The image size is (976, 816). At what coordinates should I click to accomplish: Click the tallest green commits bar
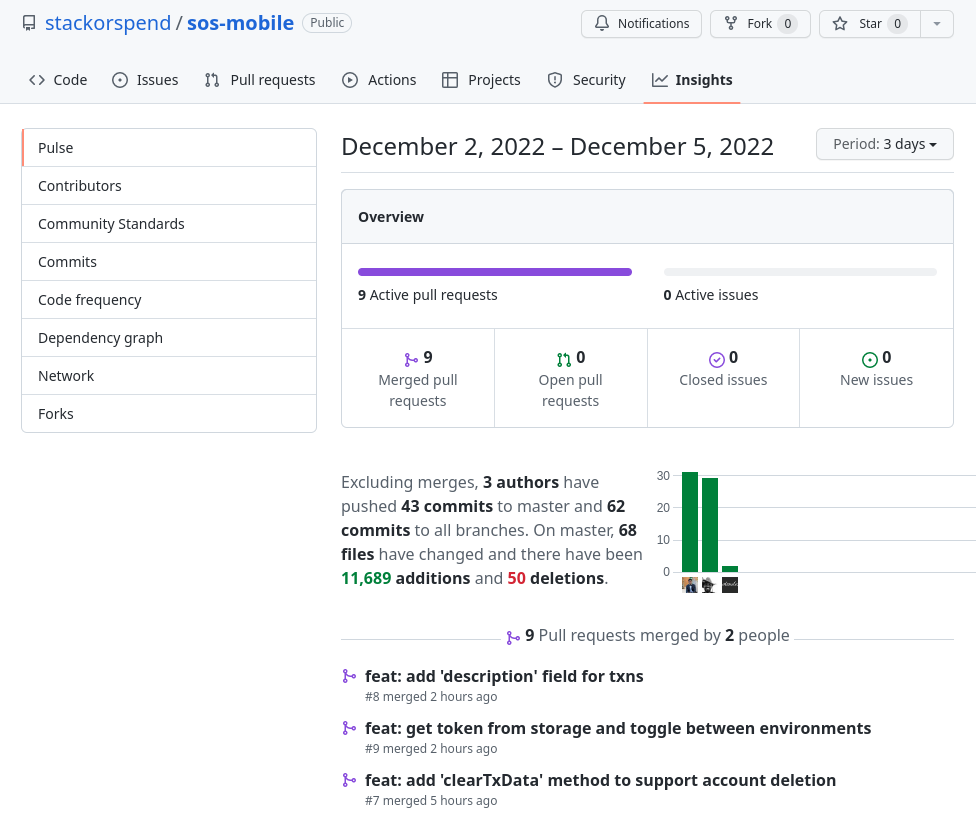[x=690, y=521]
